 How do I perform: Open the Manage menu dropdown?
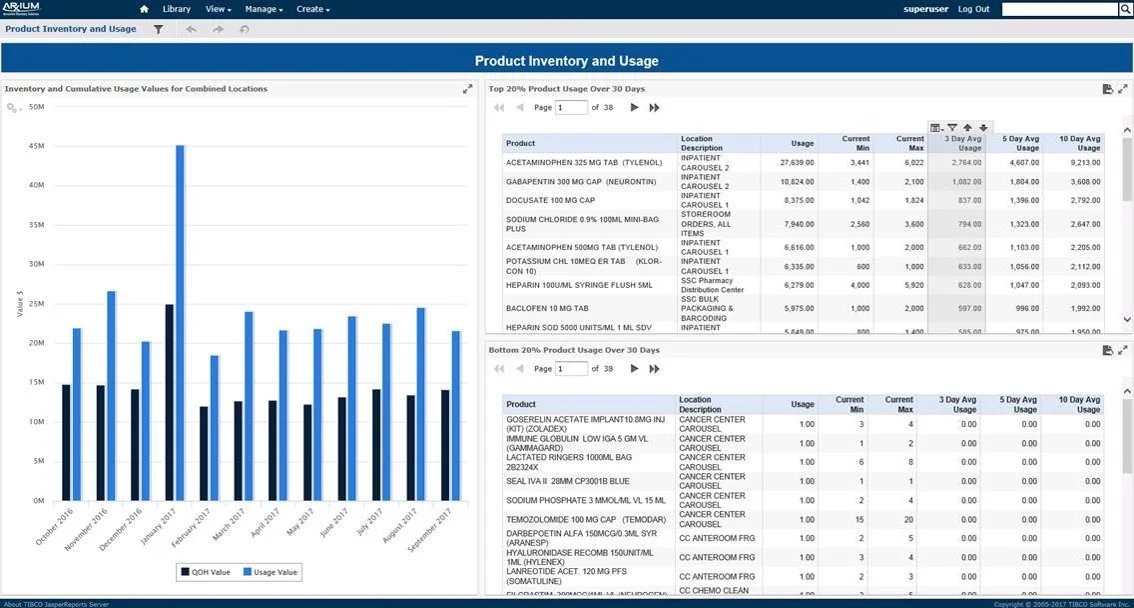(262, 9)
